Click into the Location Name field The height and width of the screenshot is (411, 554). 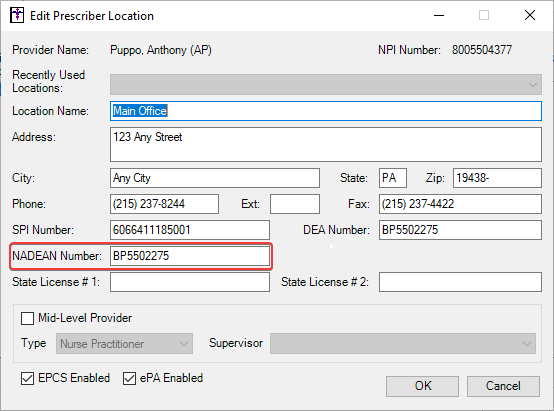[326, 111]
